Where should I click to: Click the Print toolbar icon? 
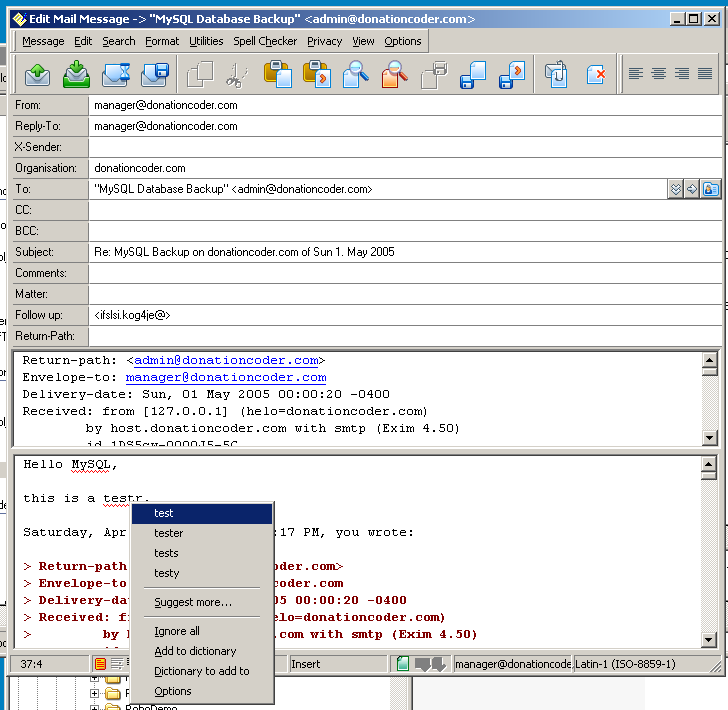point(434,74)
